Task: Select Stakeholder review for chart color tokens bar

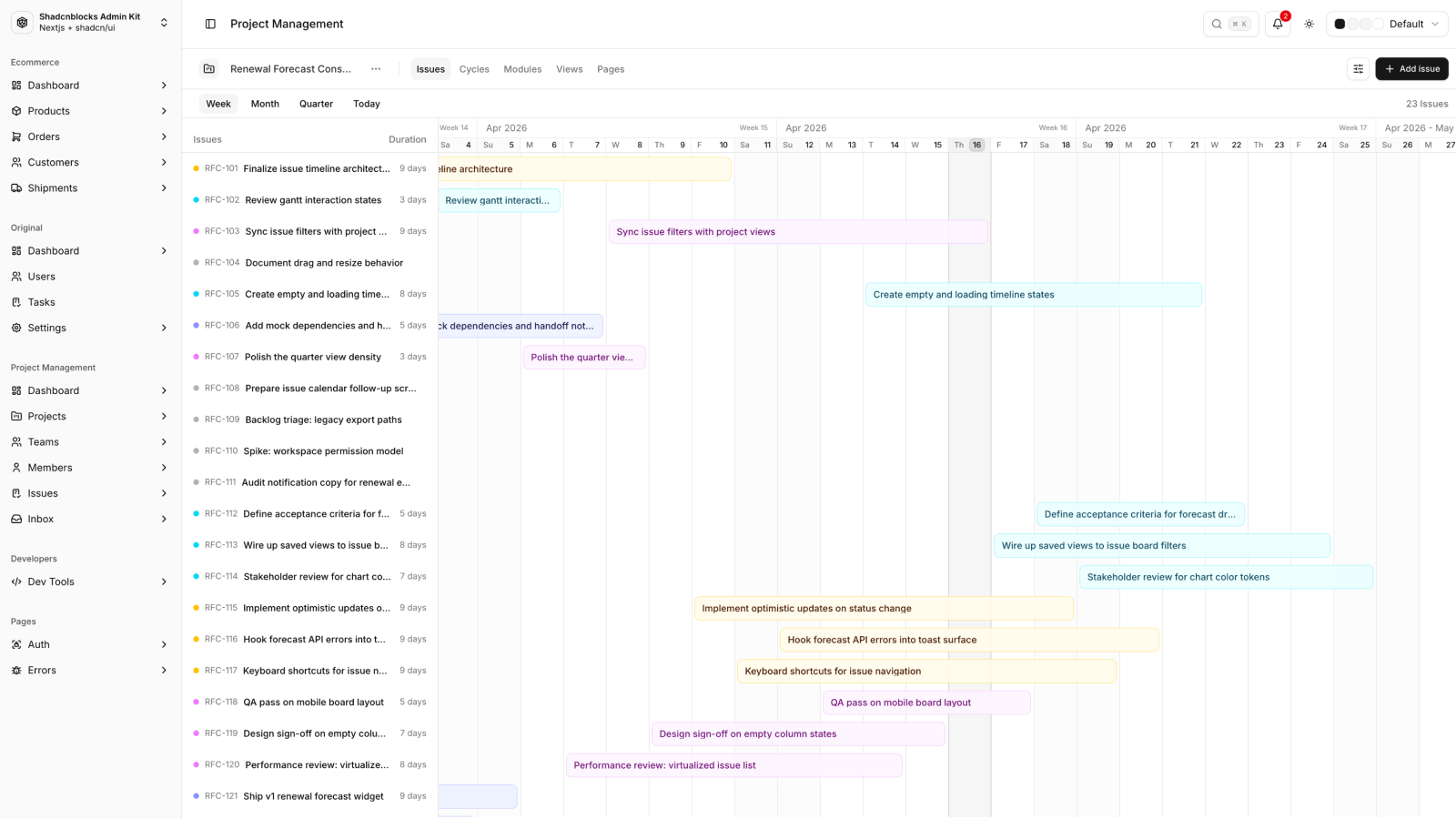Action: 1226,577
